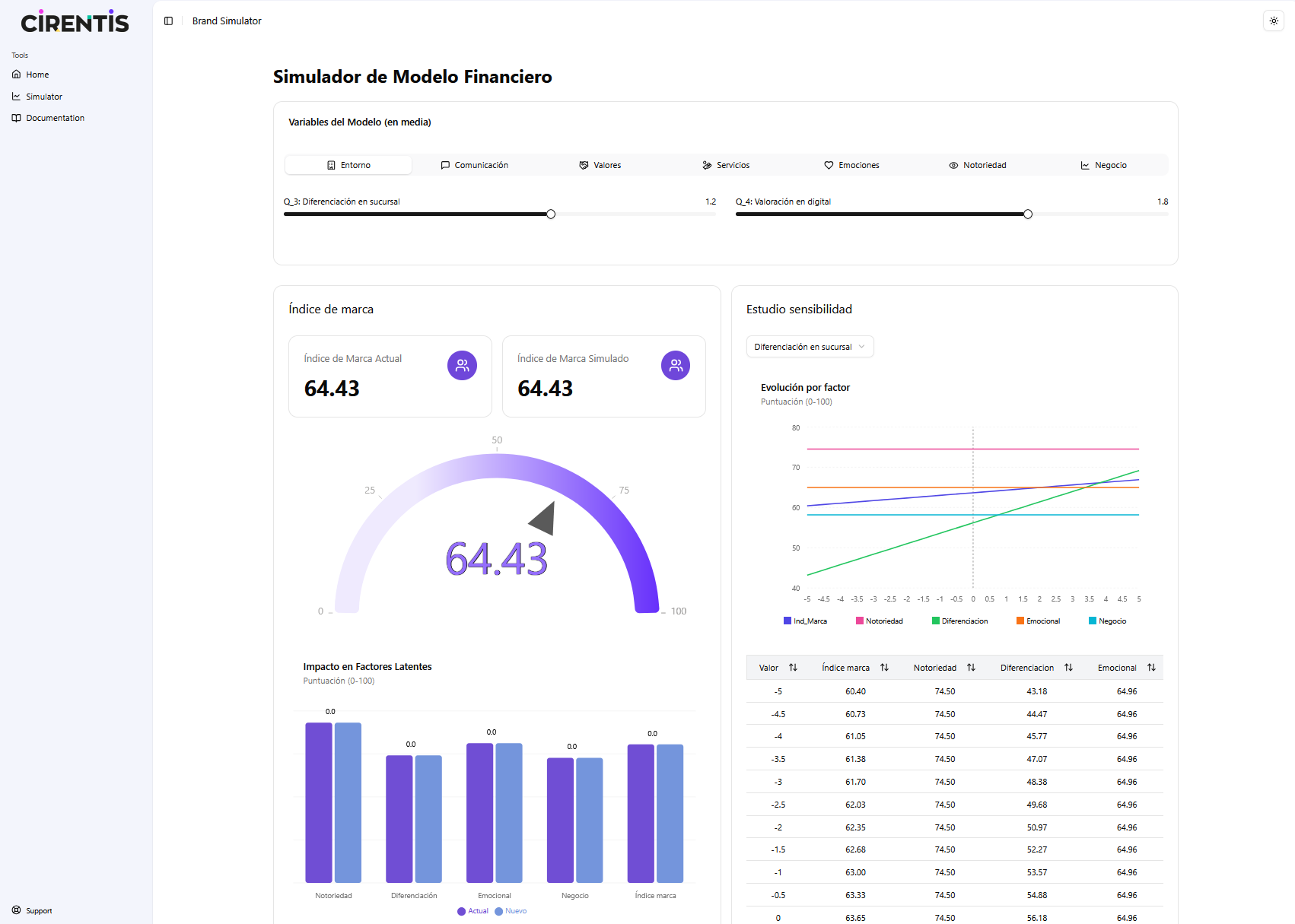Click the 64.43 Índice de Marca Actual value
Image resolution: width=1295 pixels, height=924 pixels.
332,389
